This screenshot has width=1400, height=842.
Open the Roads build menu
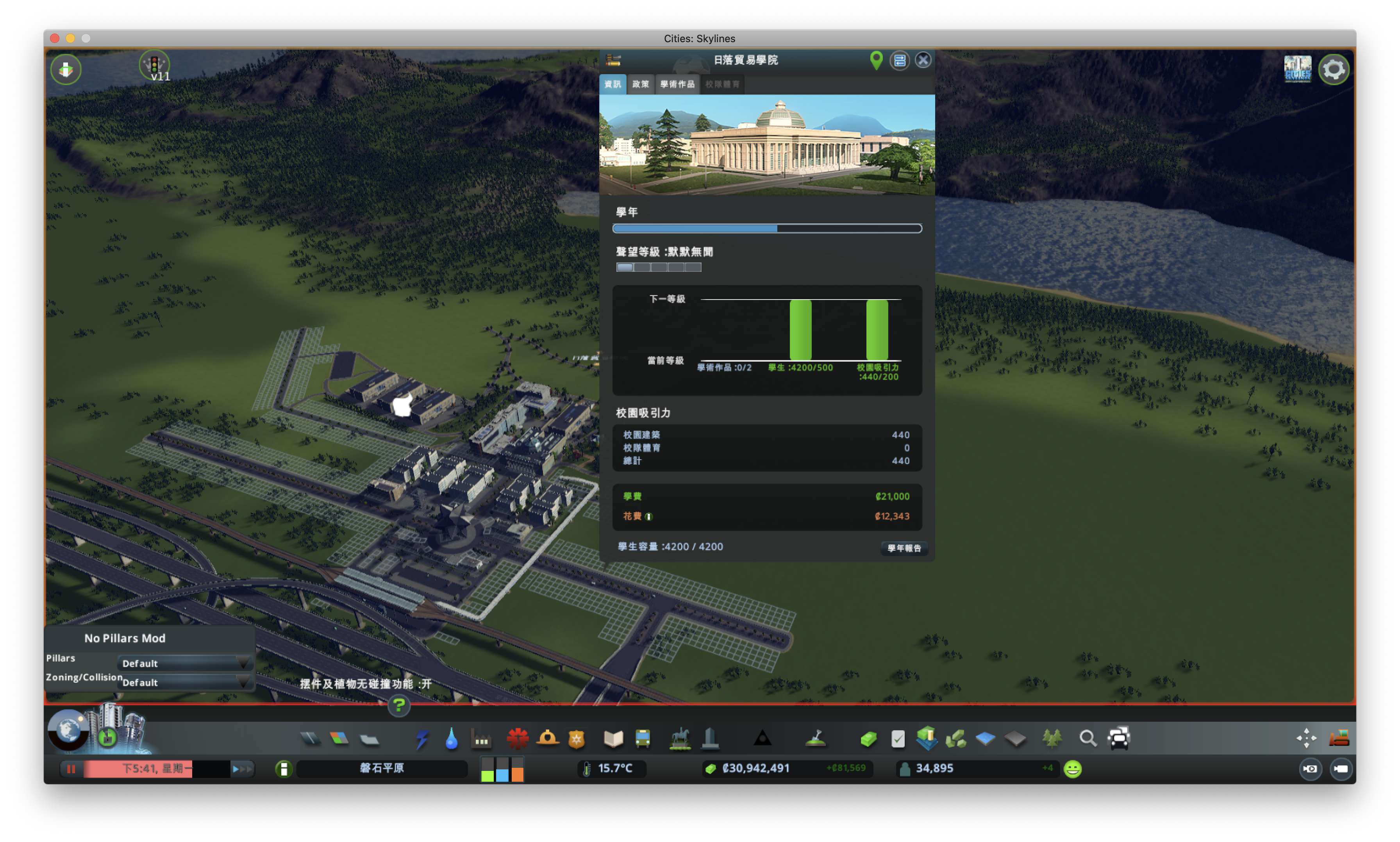(310, 738)
